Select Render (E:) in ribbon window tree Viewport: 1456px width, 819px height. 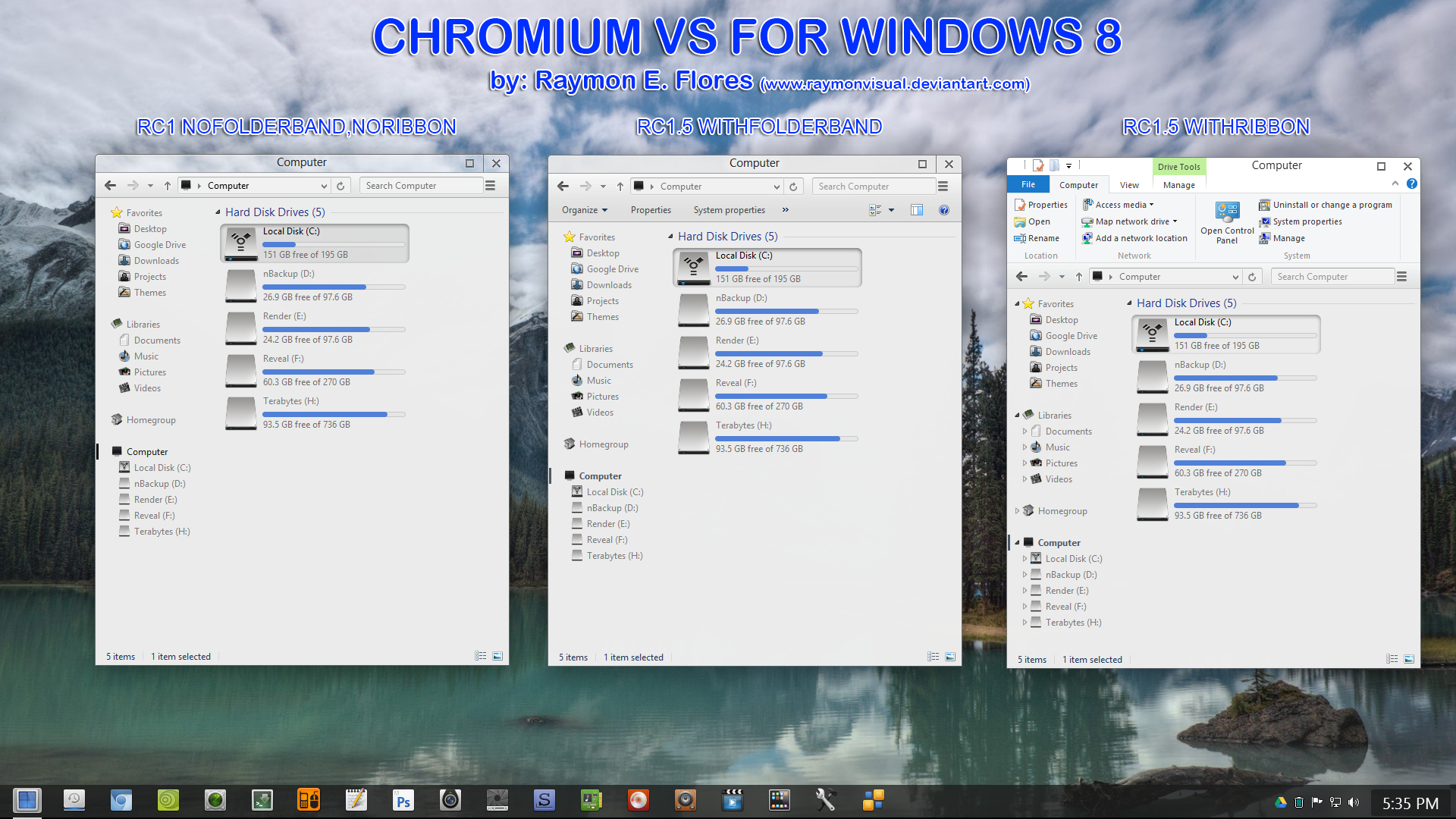1059,591
